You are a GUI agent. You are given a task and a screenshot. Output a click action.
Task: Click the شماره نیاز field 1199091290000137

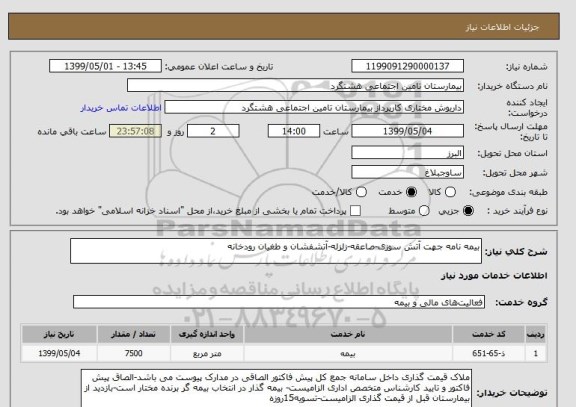[407, 66]
